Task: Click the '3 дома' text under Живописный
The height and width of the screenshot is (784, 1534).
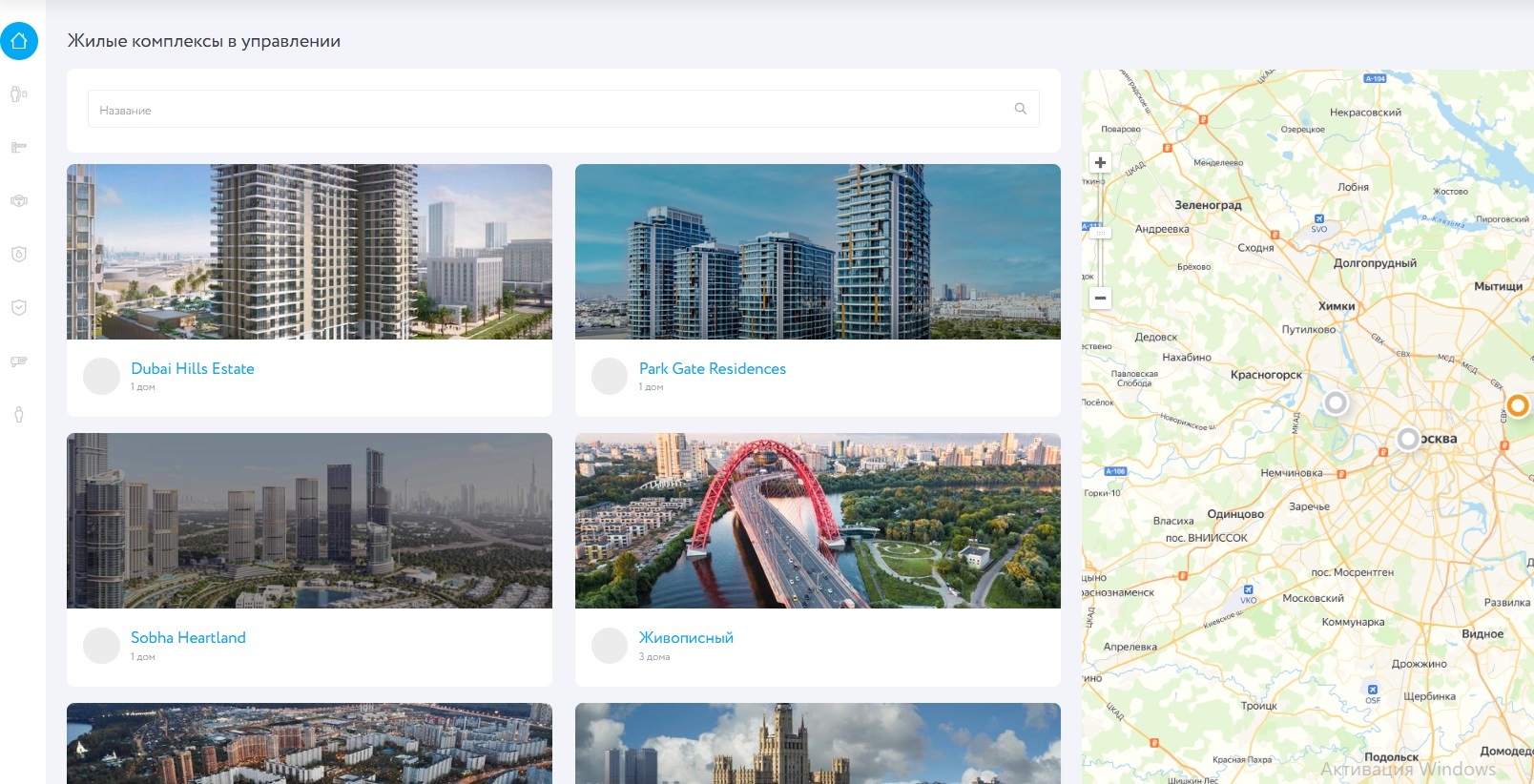Action: tap(654, 657)
